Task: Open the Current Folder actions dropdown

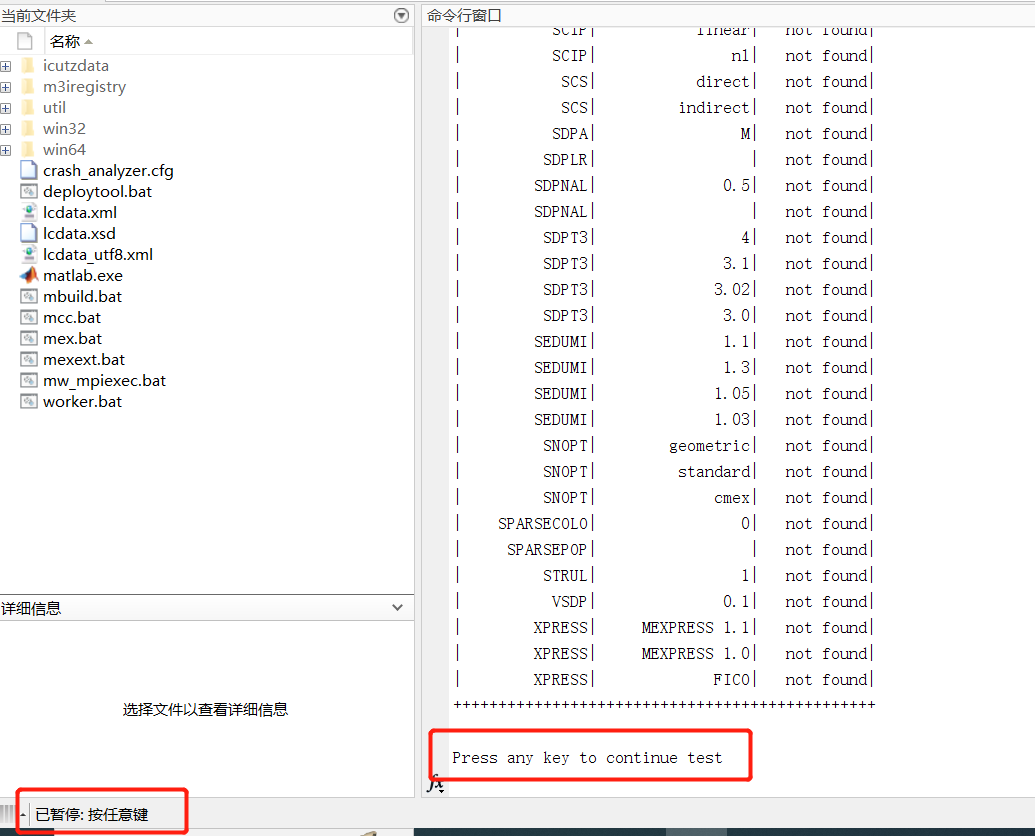Action: coord(400,15)
